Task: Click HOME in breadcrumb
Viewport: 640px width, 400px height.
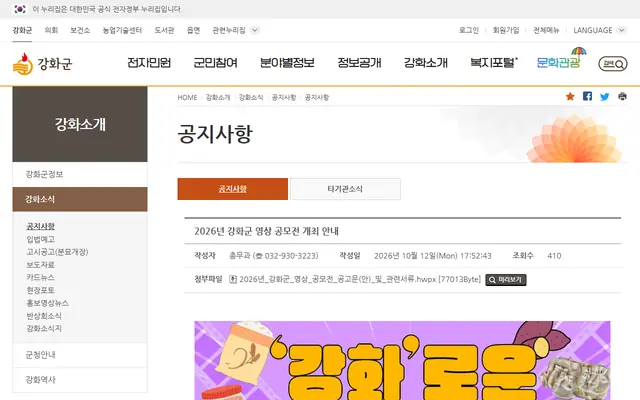Action: coord(187,98)
